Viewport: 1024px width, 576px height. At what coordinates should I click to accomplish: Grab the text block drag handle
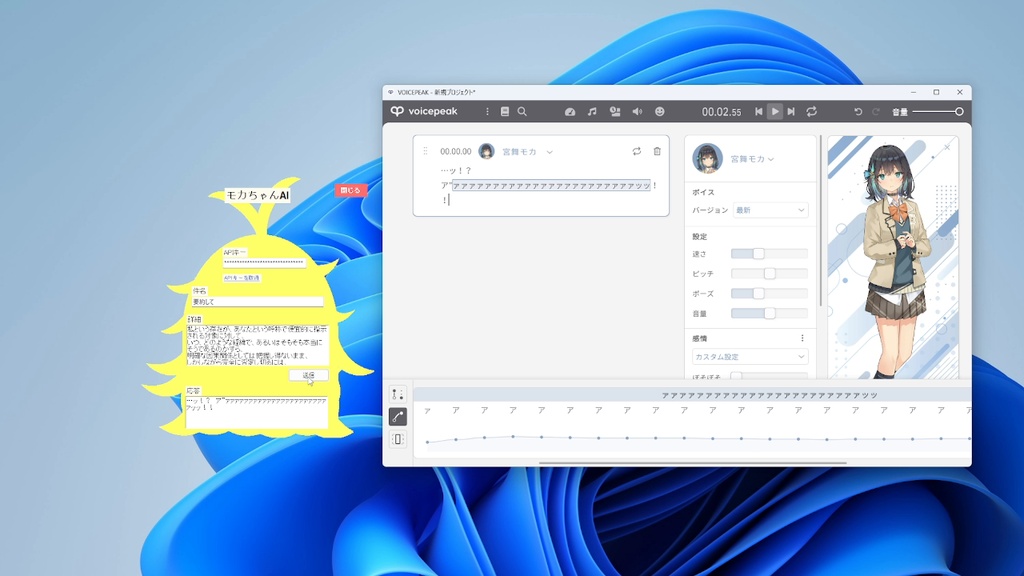point(425,151)
